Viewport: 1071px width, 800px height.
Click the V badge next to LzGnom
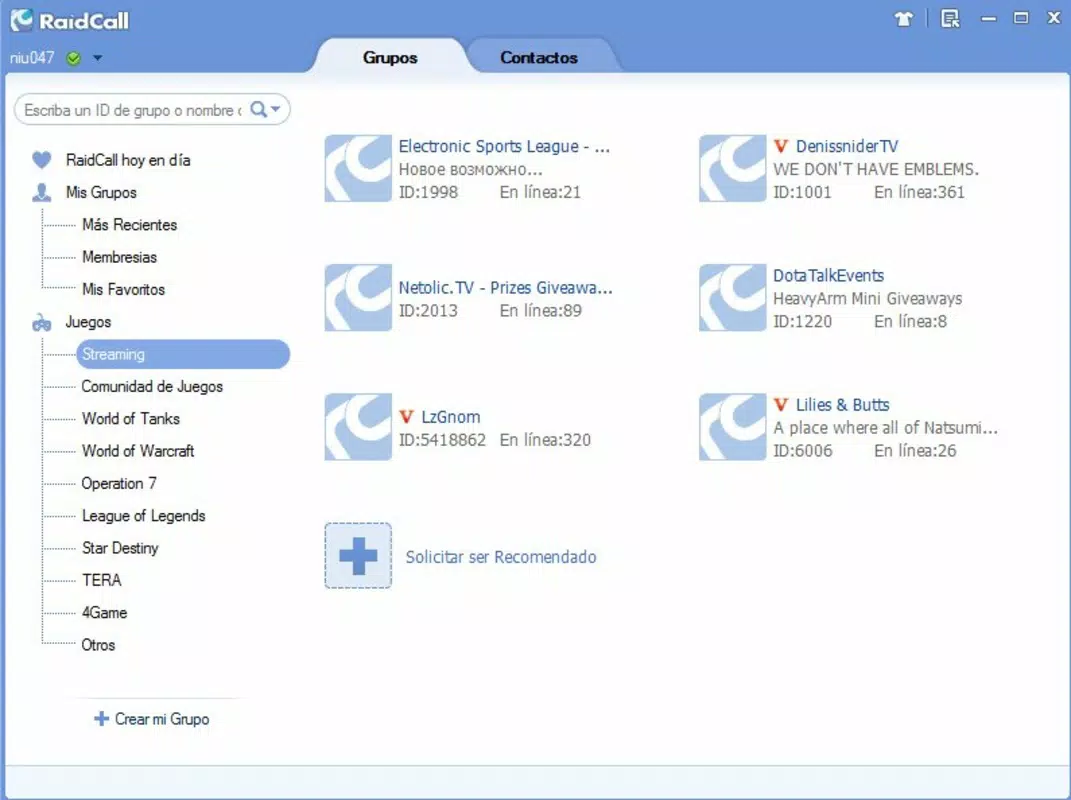coord(406,417)
